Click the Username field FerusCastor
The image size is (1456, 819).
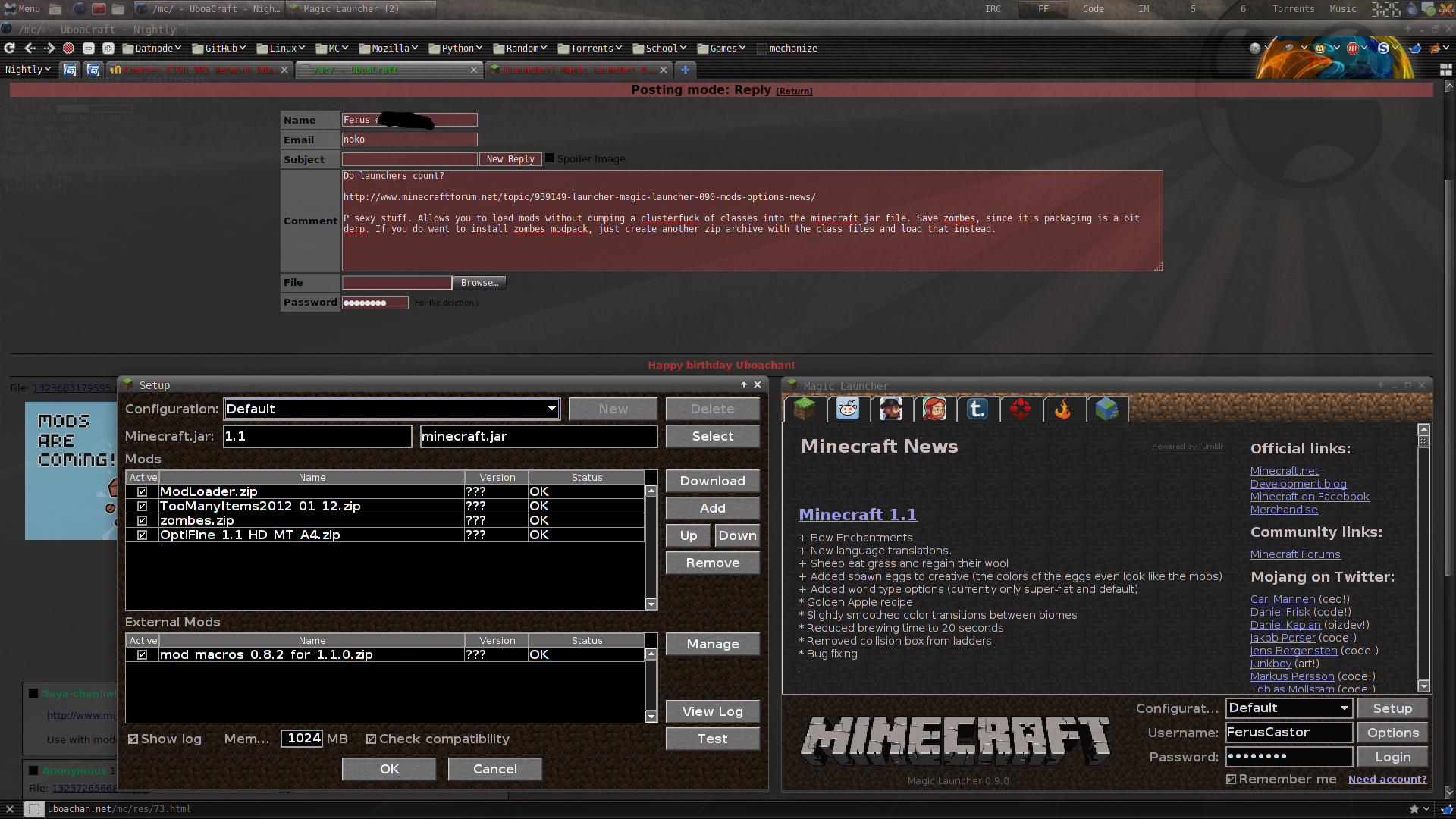(x=1289, y=733)
